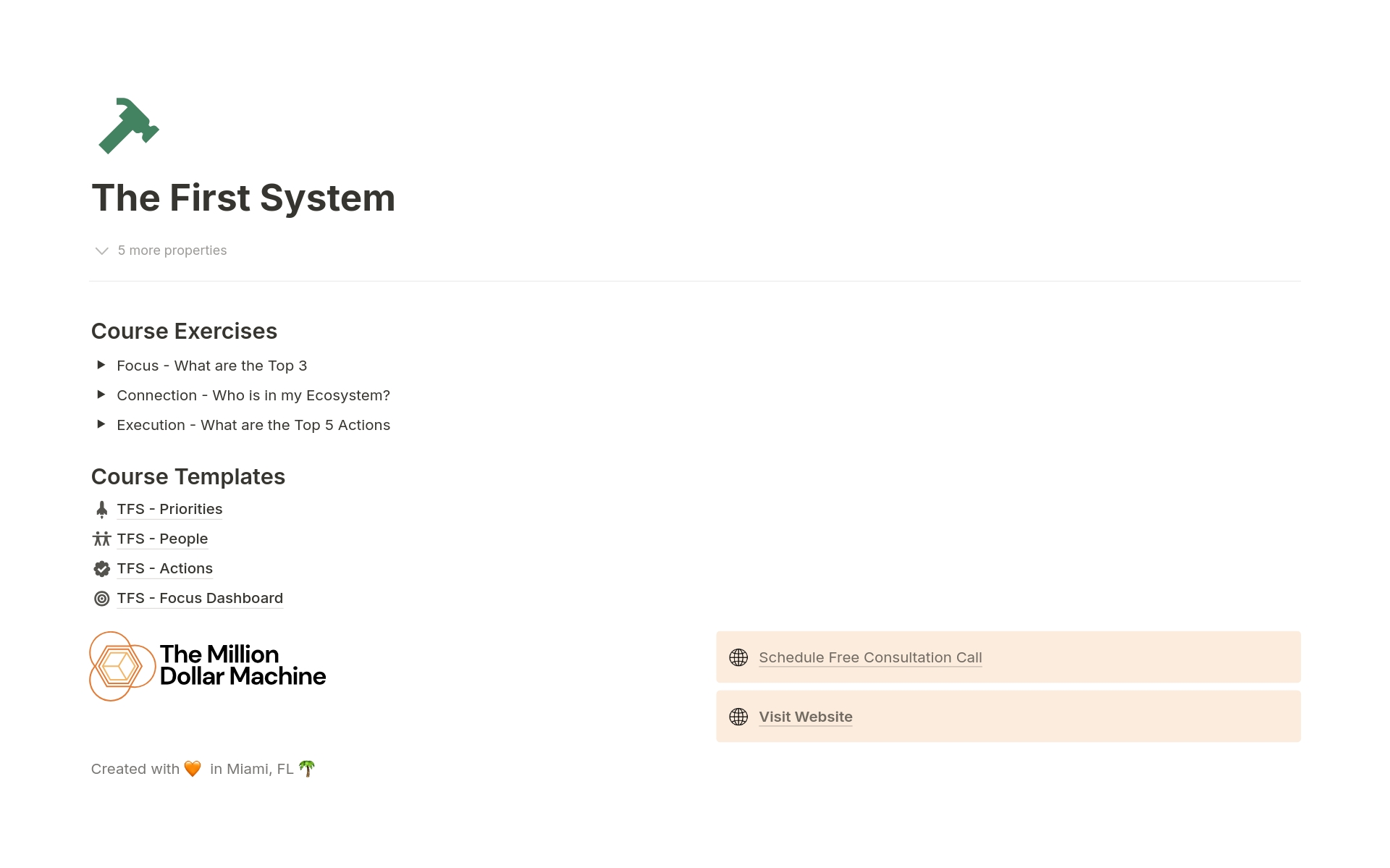Click the target icon beside Focus Dashboard
Image resolution: width=1390 pixels, height=868 pixels.
pyautogui.click(x=102, y=599)
